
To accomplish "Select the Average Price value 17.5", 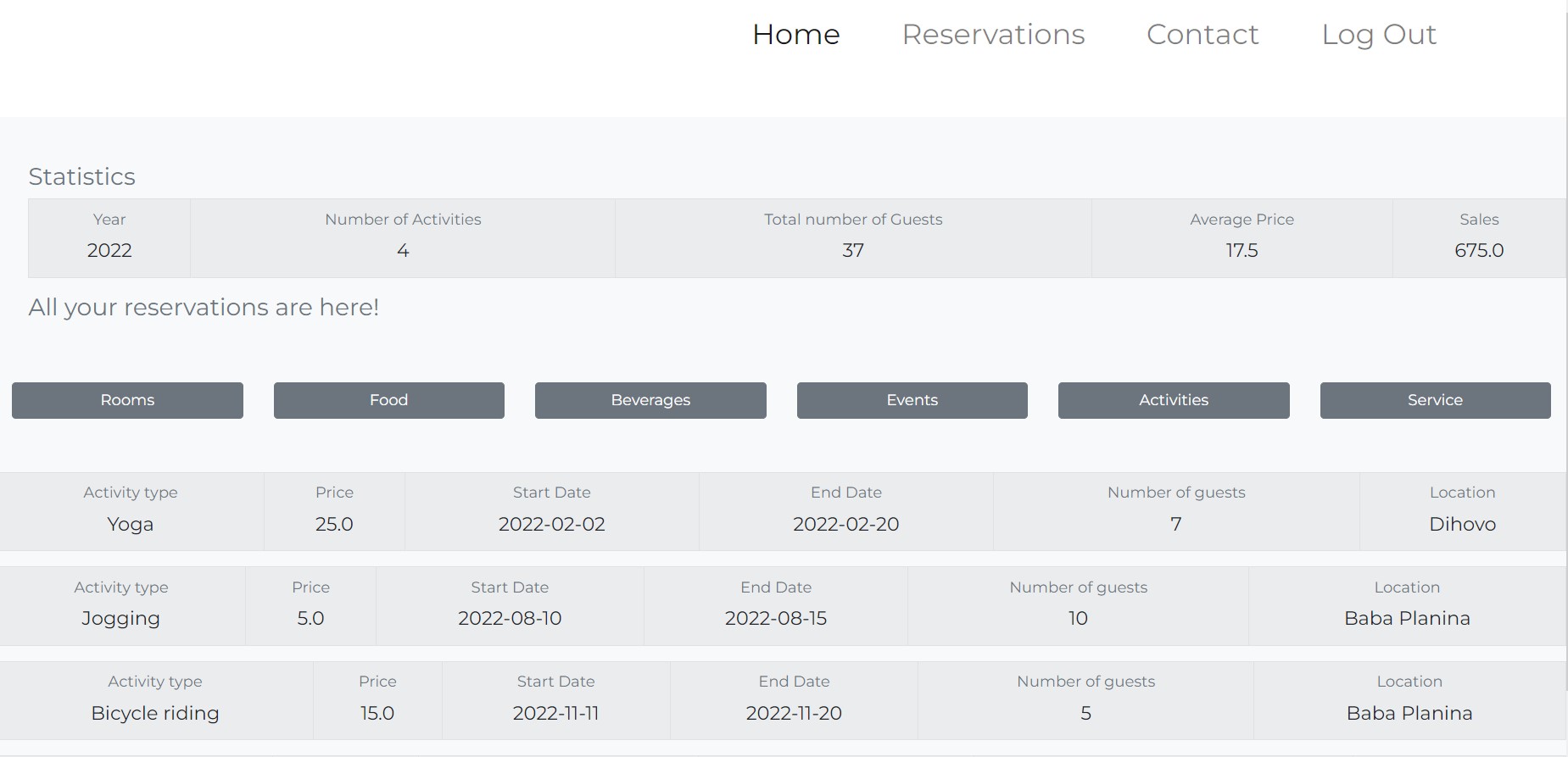I will pos(1242,250).
